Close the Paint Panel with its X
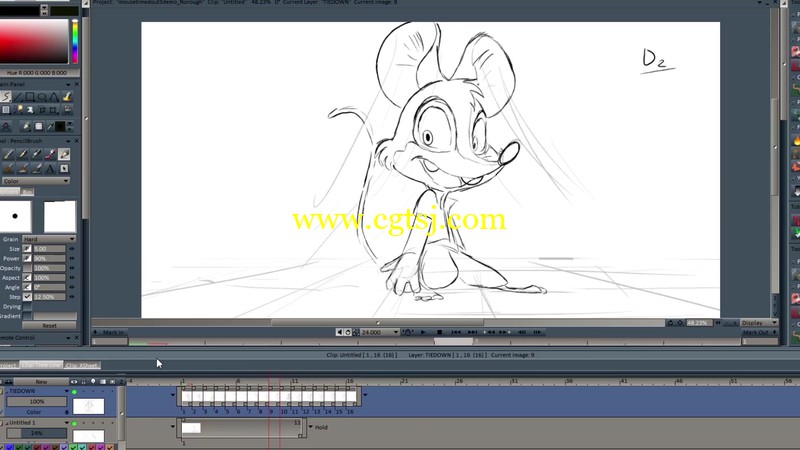The height and width of the screenshot is (450, 800). pyautogui.click(x=77, y=84)
